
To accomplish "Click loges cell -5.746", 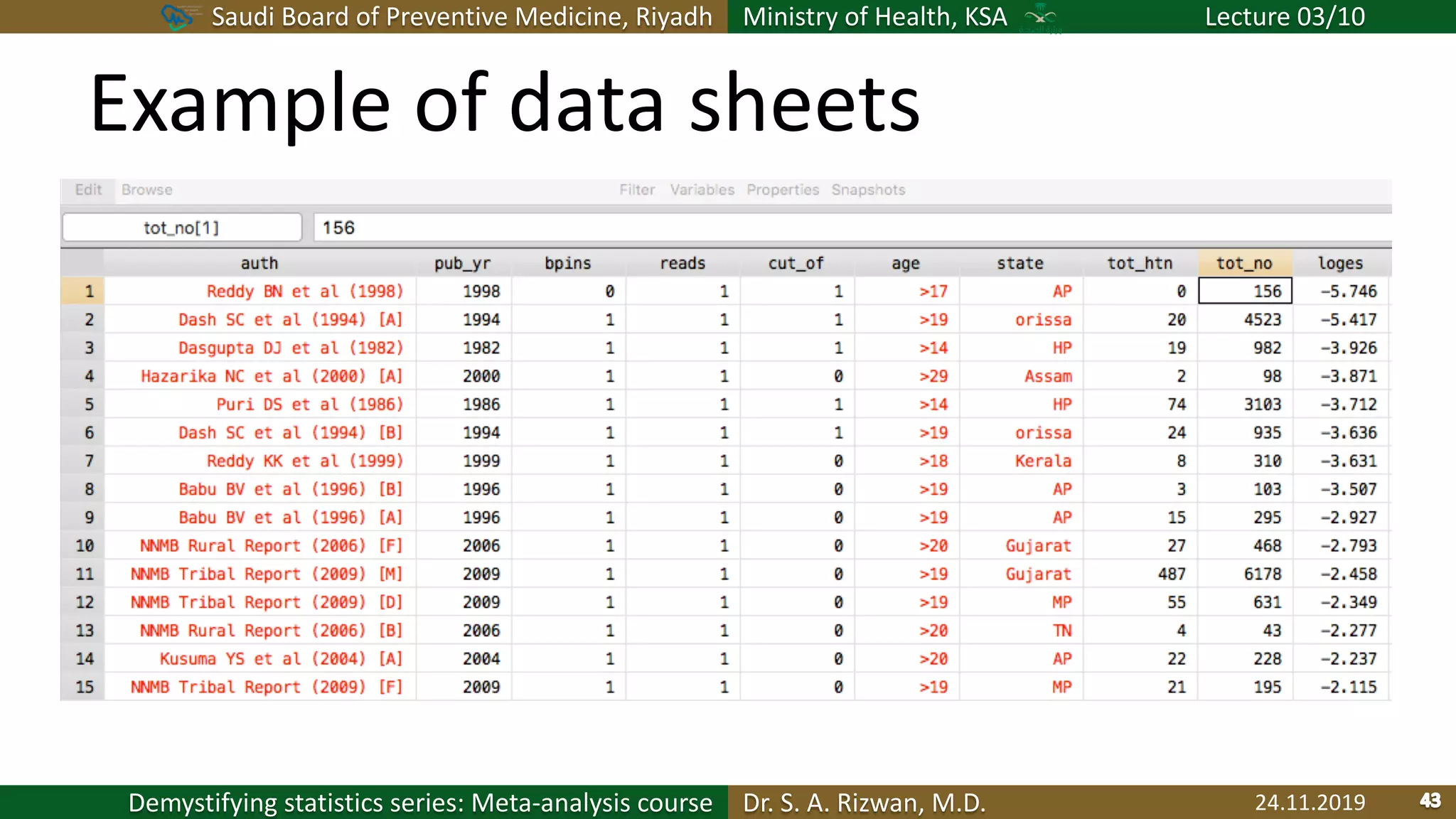I will [x=1341, y=291].
